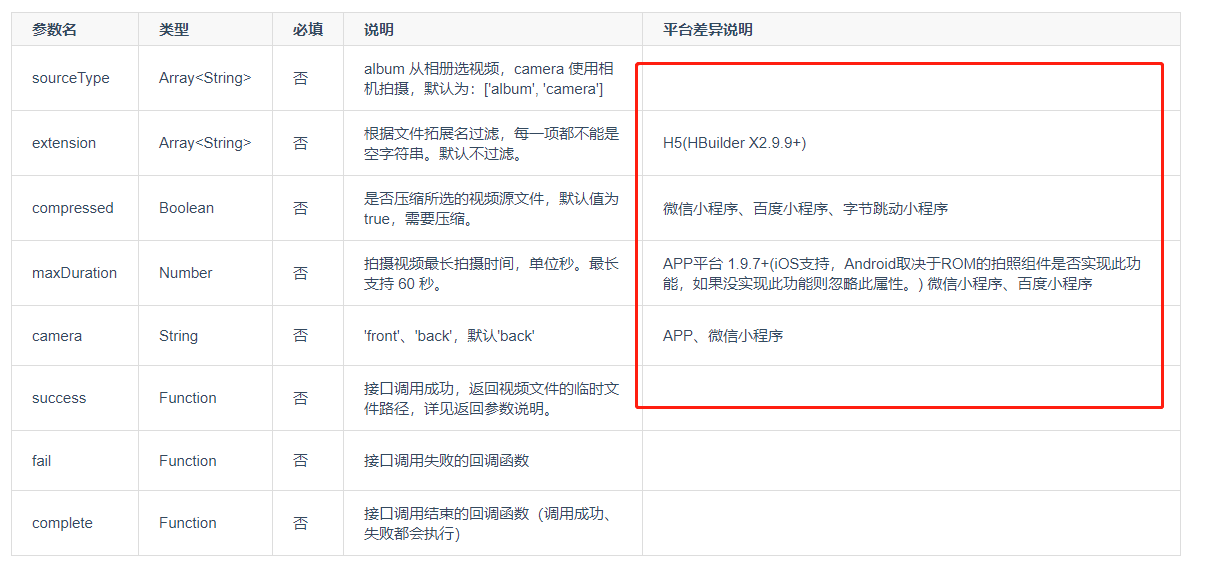Click the 说明 column header
Image resolution: width=1222 pixels, height=563 pixels.
[x=379, y=30]
